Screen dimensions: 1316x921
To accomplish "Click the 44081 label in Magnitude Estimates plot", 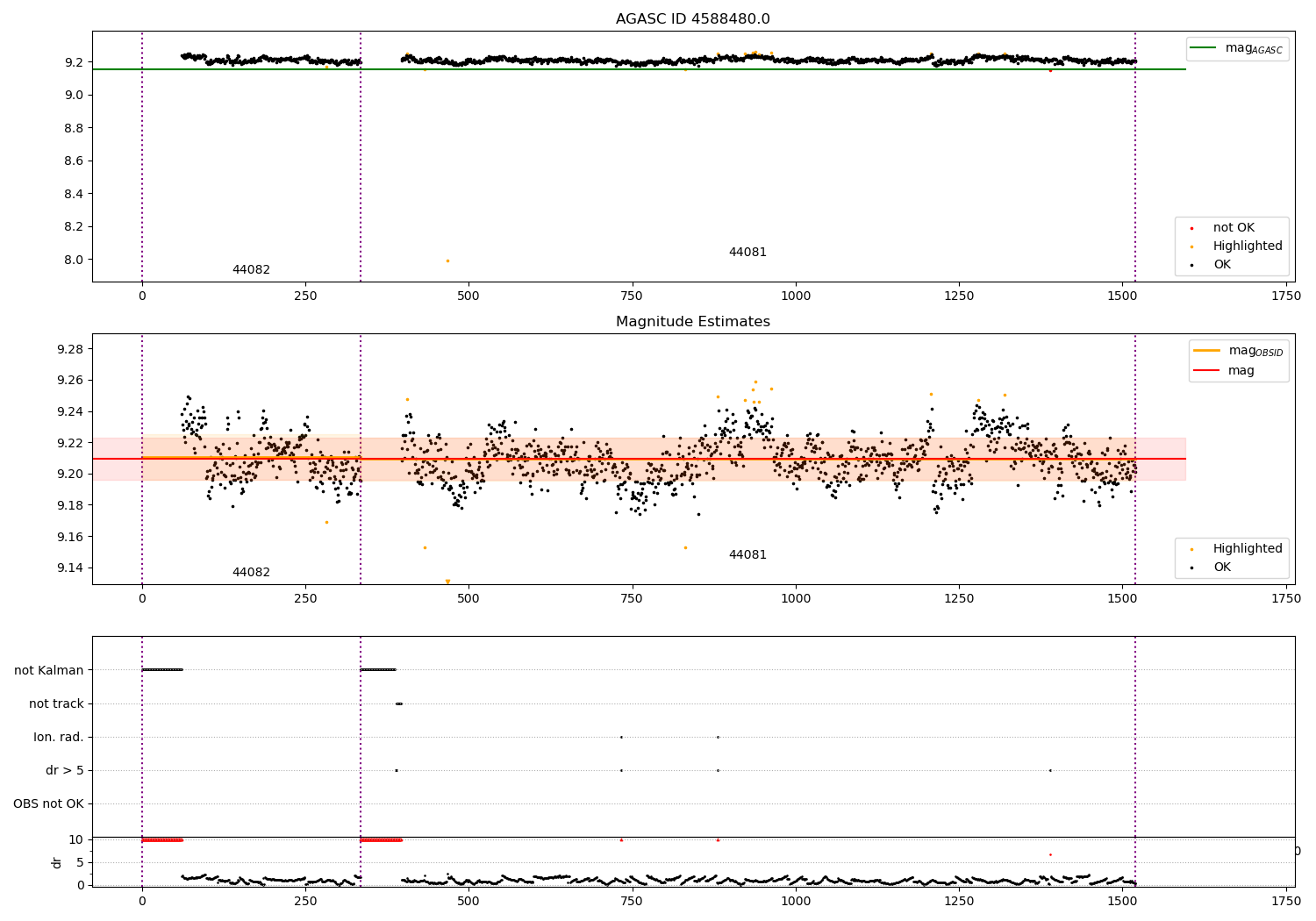I will pyautogui.click(x=747, y=555).
